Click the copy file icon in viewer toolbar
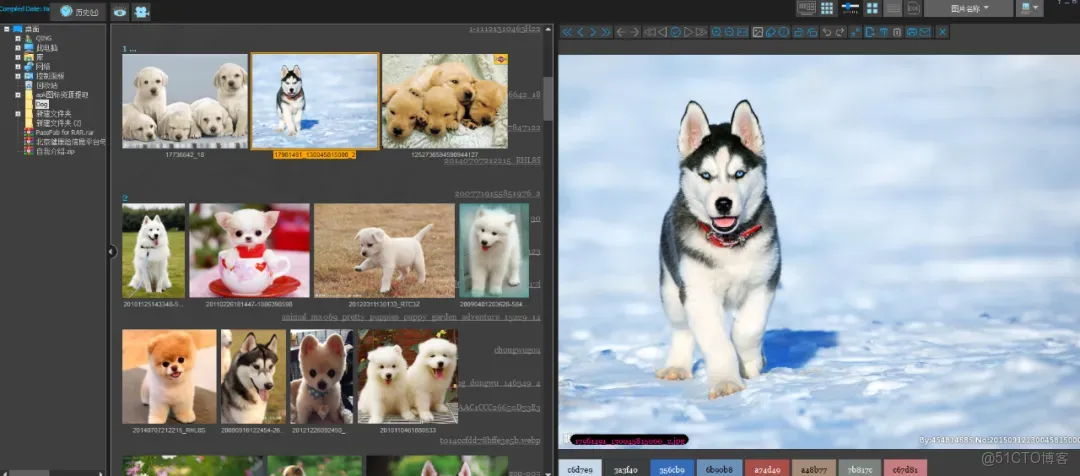The height and width of the screenshot is (476, 1080). pos(869,32)
